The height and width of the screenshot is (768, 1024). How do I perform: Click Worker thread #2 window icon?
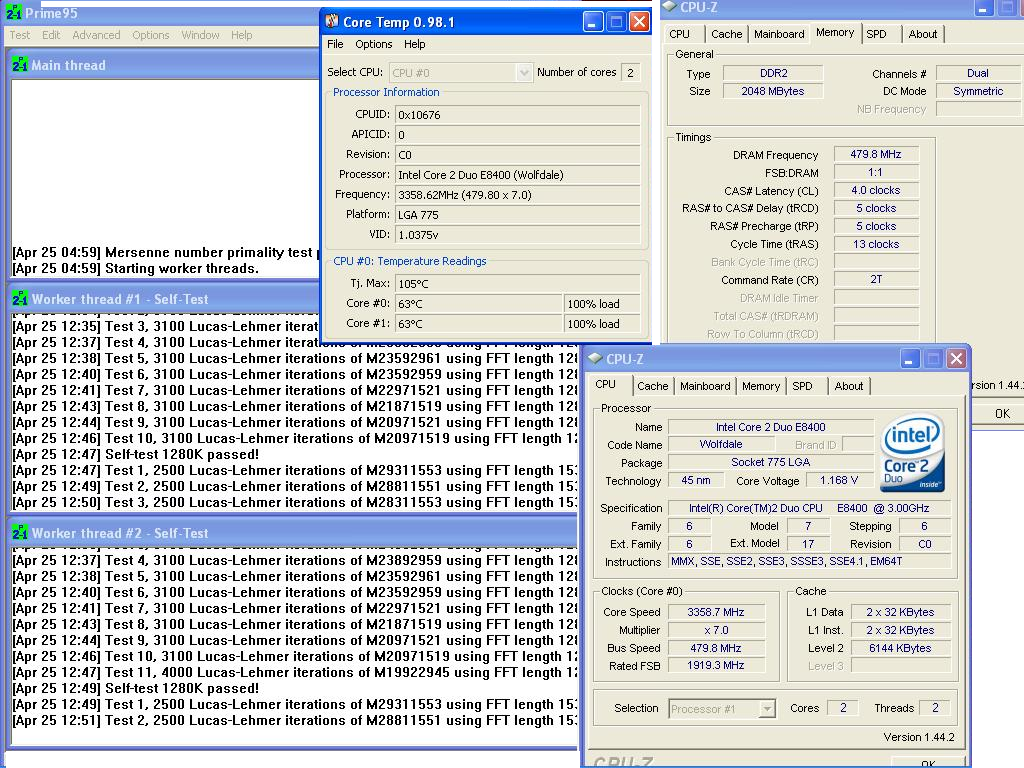[x=20, y=532]
